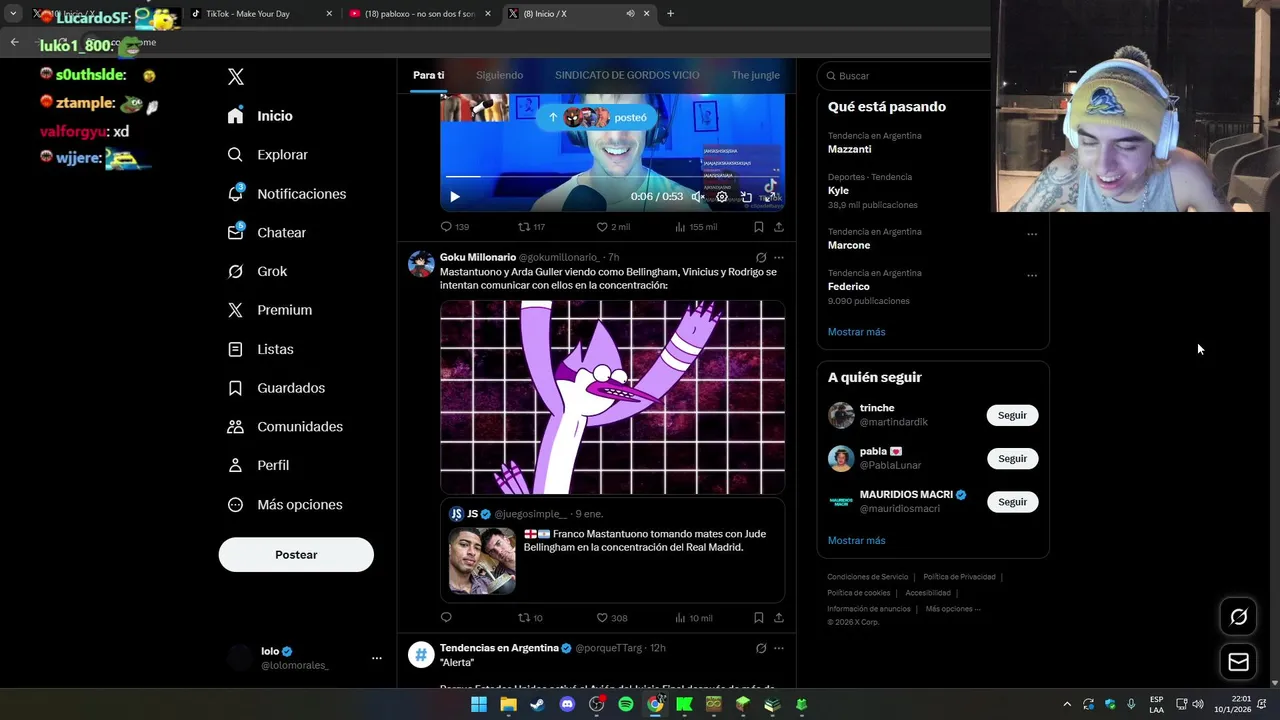Click the Postear button
Screen dimensions: 1280x720
click(x=296, y=555)
